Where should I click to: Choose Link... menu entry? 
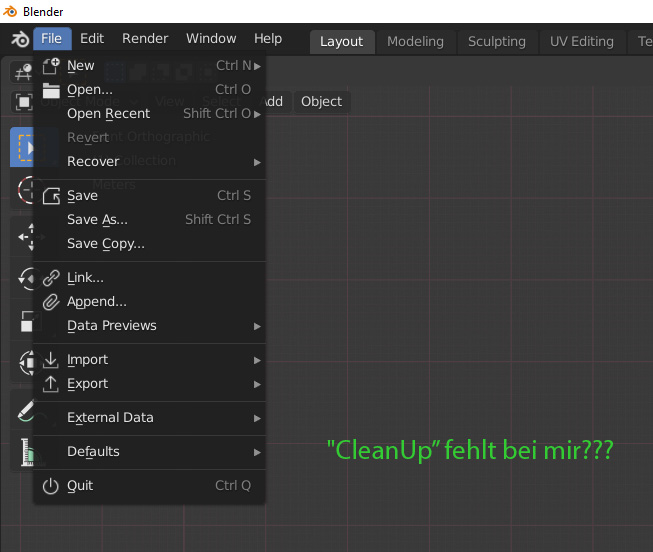point(150,278)
